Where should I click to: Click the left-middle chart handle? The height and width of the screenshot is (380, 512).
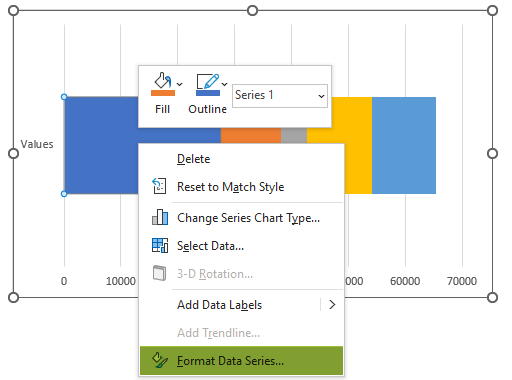[13, 154]
